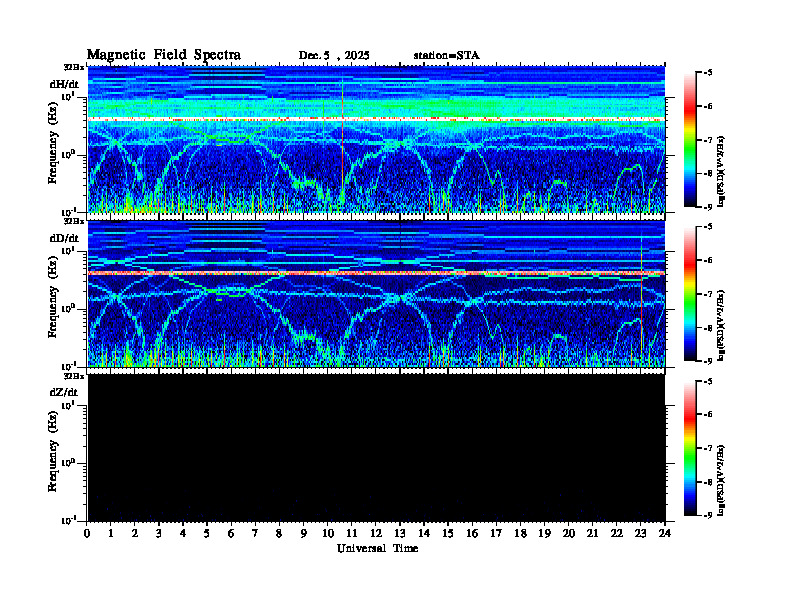Click hour 0 on the time axis
Screen dimensions: 792x612
[87, 534]
